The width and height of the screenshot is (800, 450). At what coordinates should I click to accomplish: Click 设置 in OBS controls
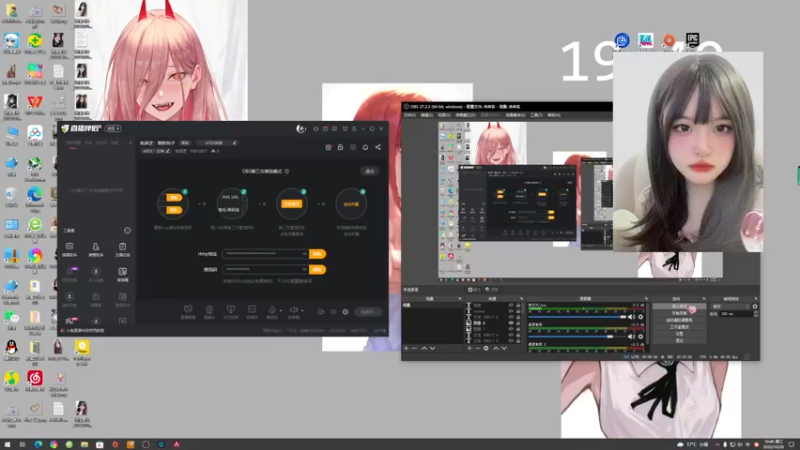click(679, 334)
